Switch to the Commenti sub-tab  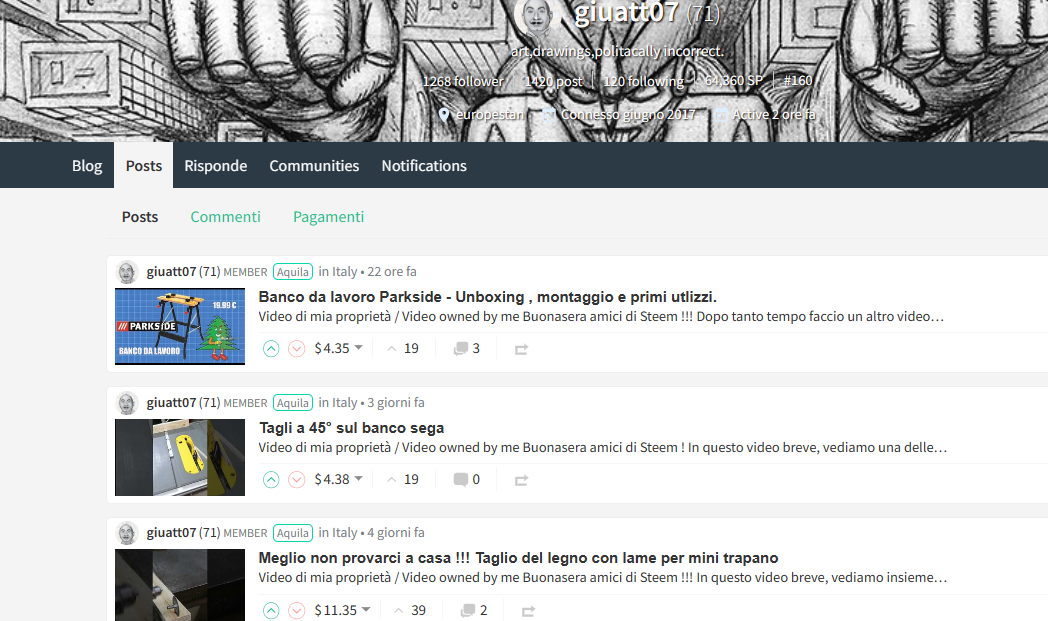click(225, 217)
